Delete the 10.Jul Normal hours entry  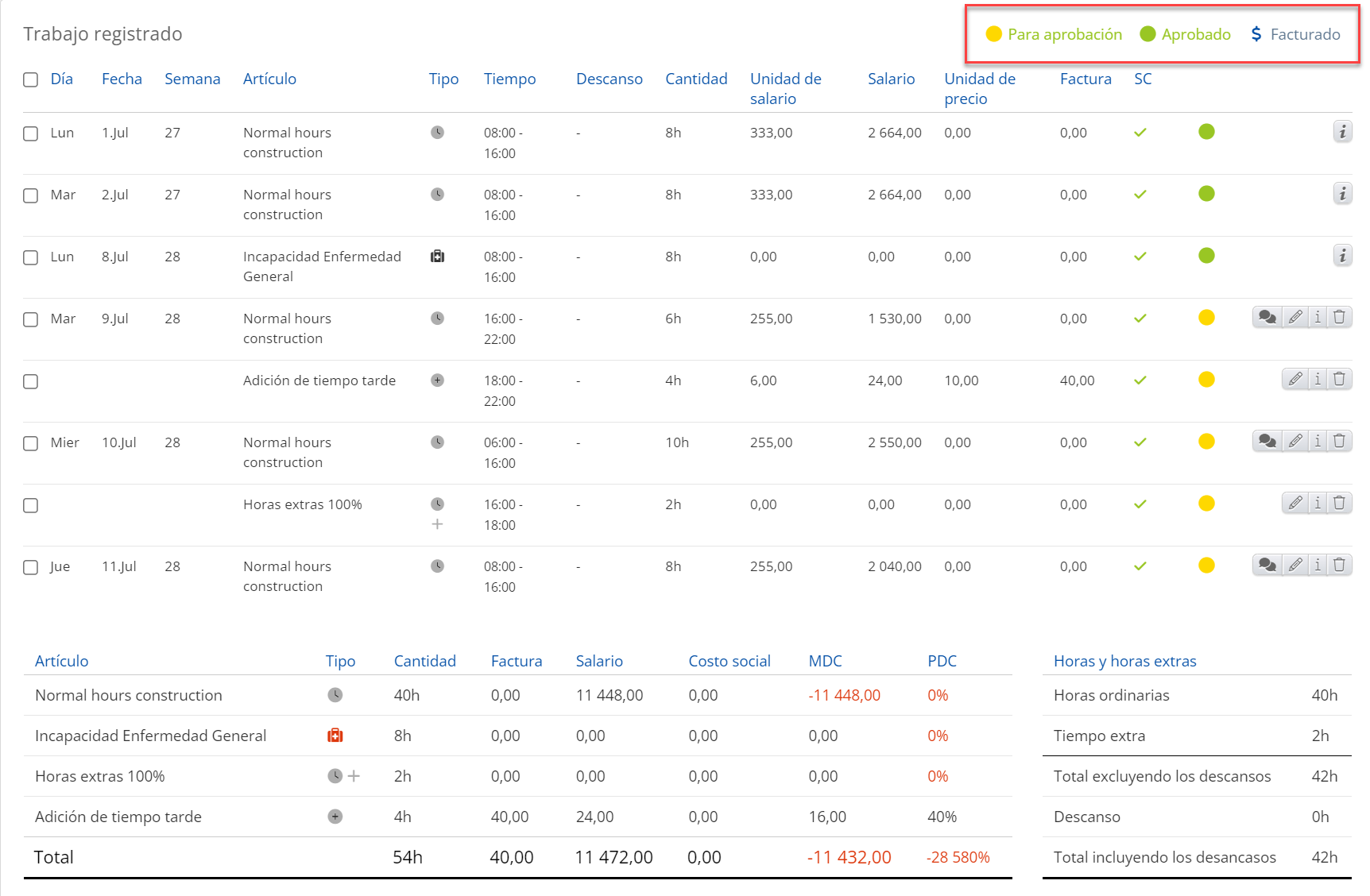[1339, 442]
